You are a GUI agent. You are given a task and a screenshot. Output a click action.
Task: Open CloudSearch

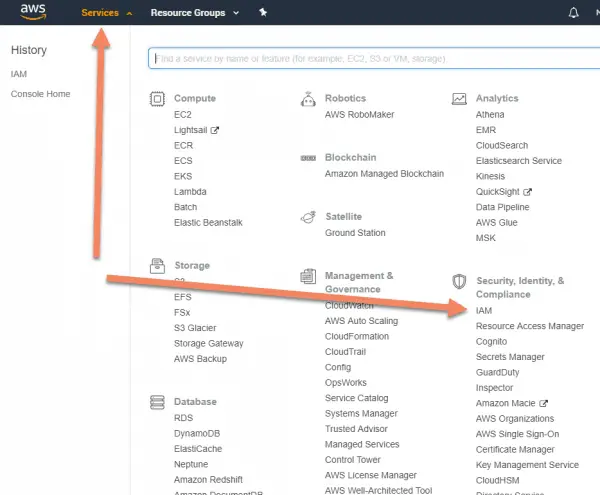pos(502,145)
